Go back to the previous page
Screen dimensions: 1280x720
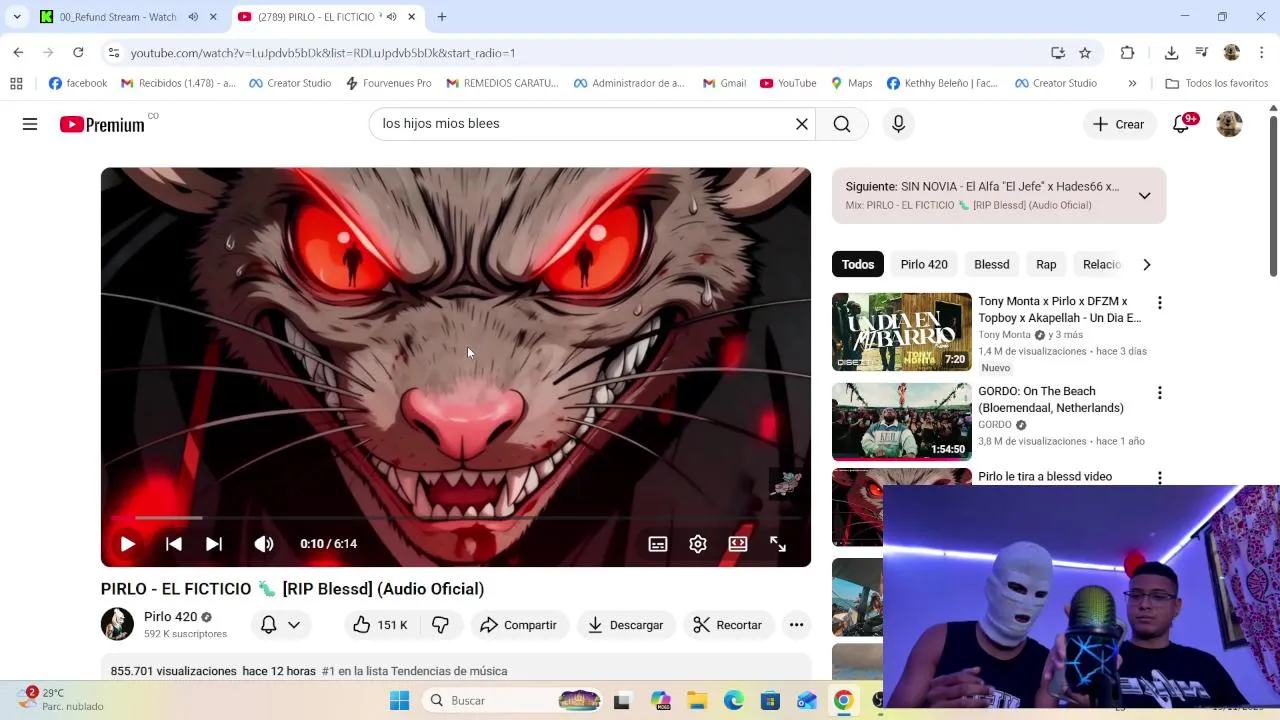pos(19,53)
